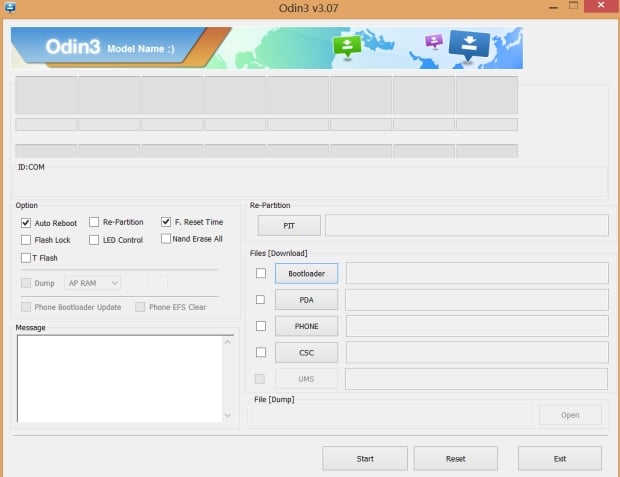Select a CSC file via button
The width and height of the screenshot is (620, 477).
tap(306, 353)
